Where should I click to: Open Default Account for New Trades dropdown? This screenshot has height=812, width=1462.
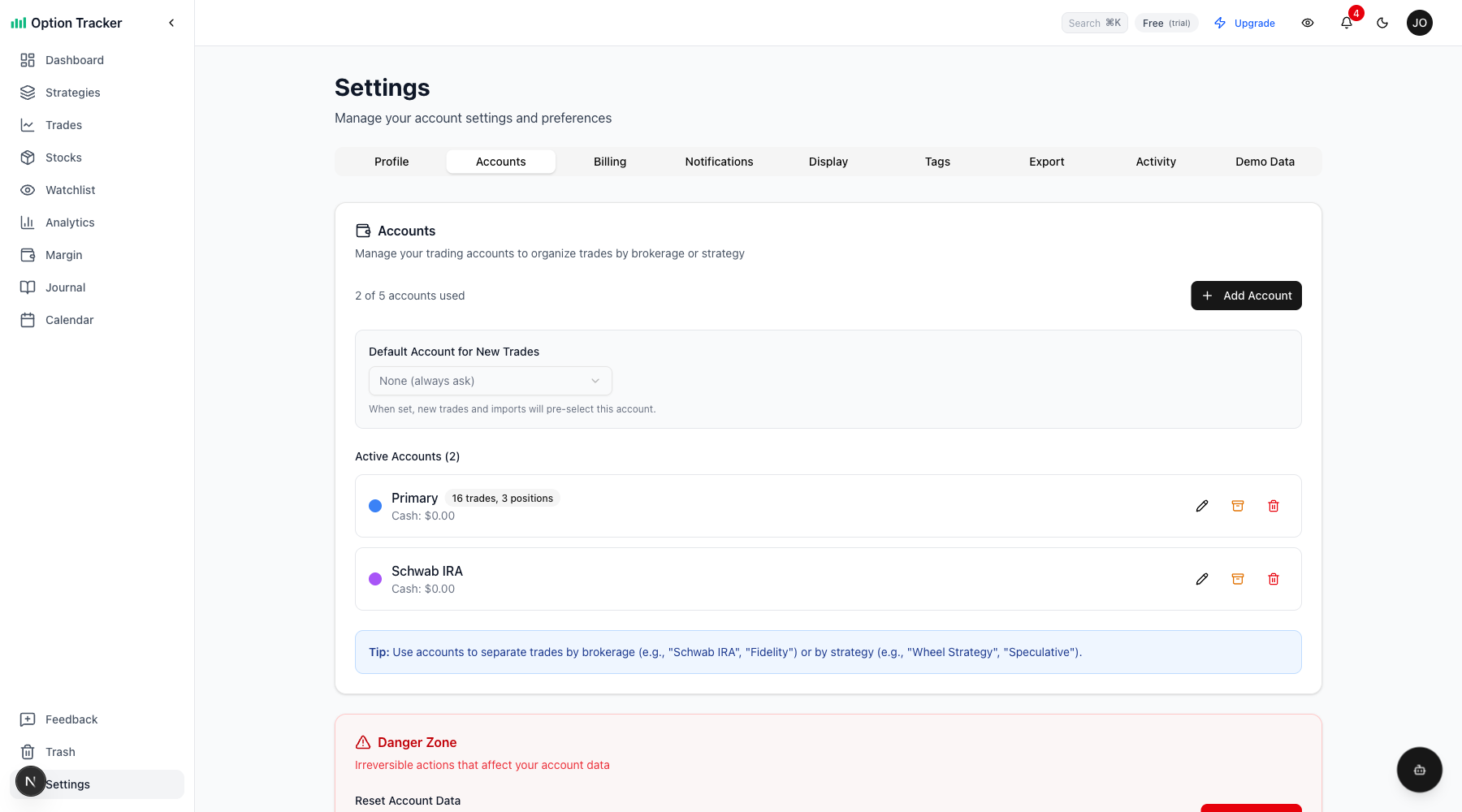tap(490, 381)
